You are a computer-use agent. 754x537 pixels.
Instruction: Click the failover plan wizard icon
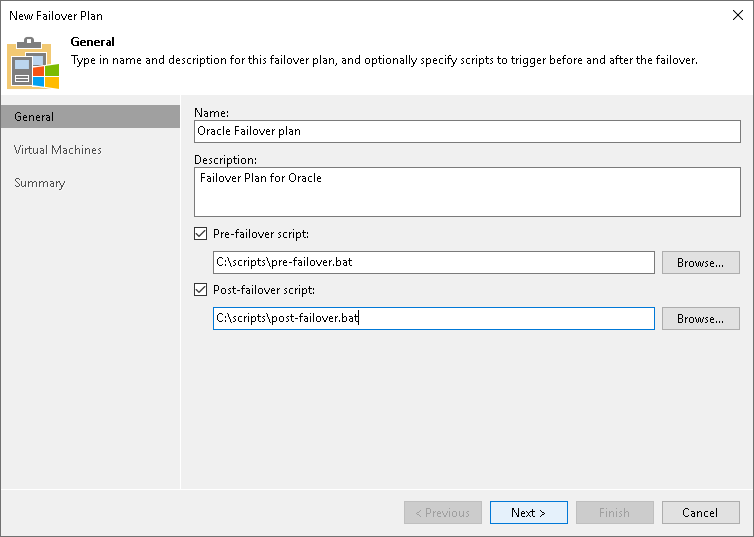pyautogui.click(x=33, y=62)
